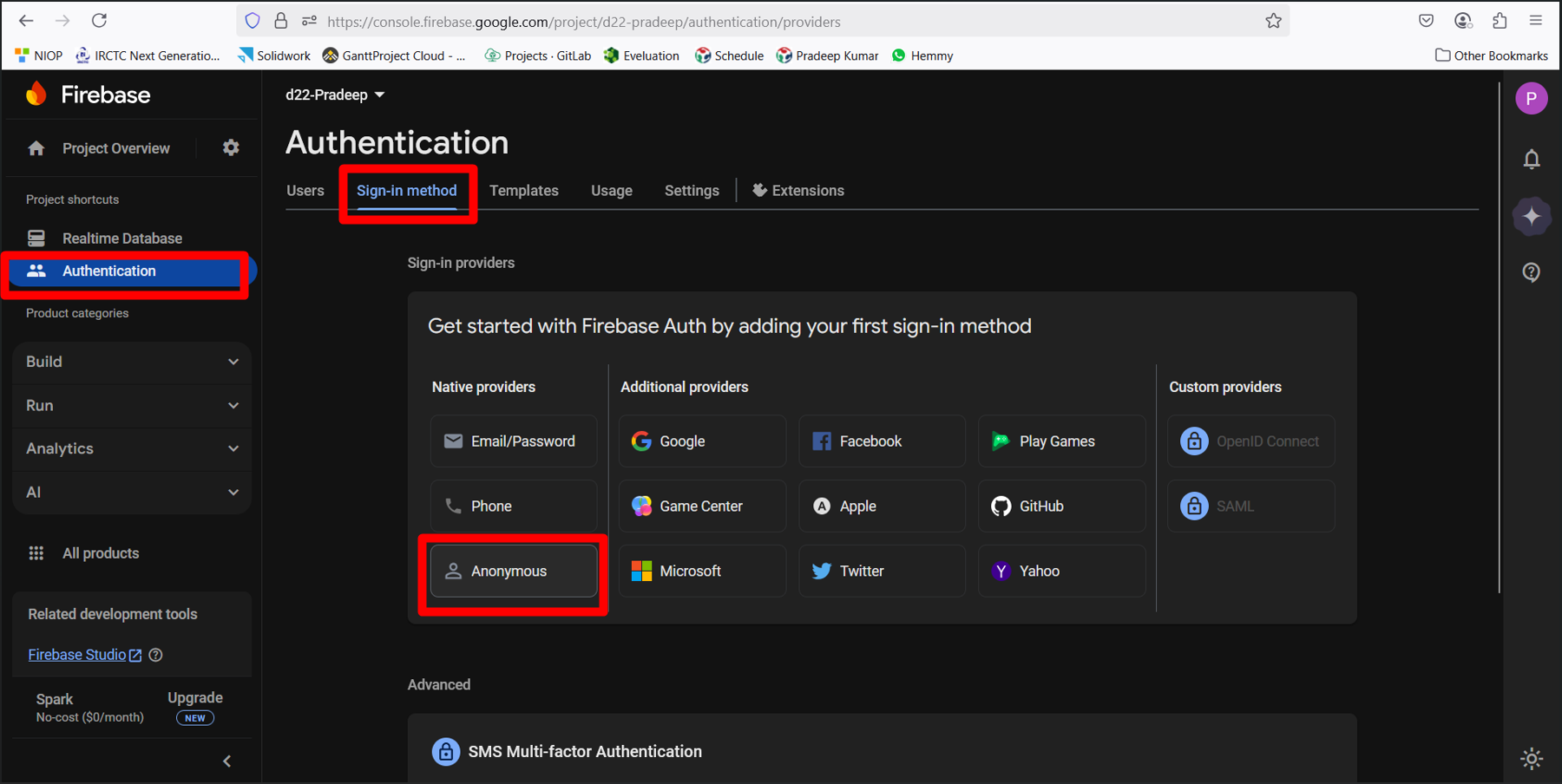1562x784 pixels.
Task: Expand the Analytics category
Action: (x=132, y=448)
